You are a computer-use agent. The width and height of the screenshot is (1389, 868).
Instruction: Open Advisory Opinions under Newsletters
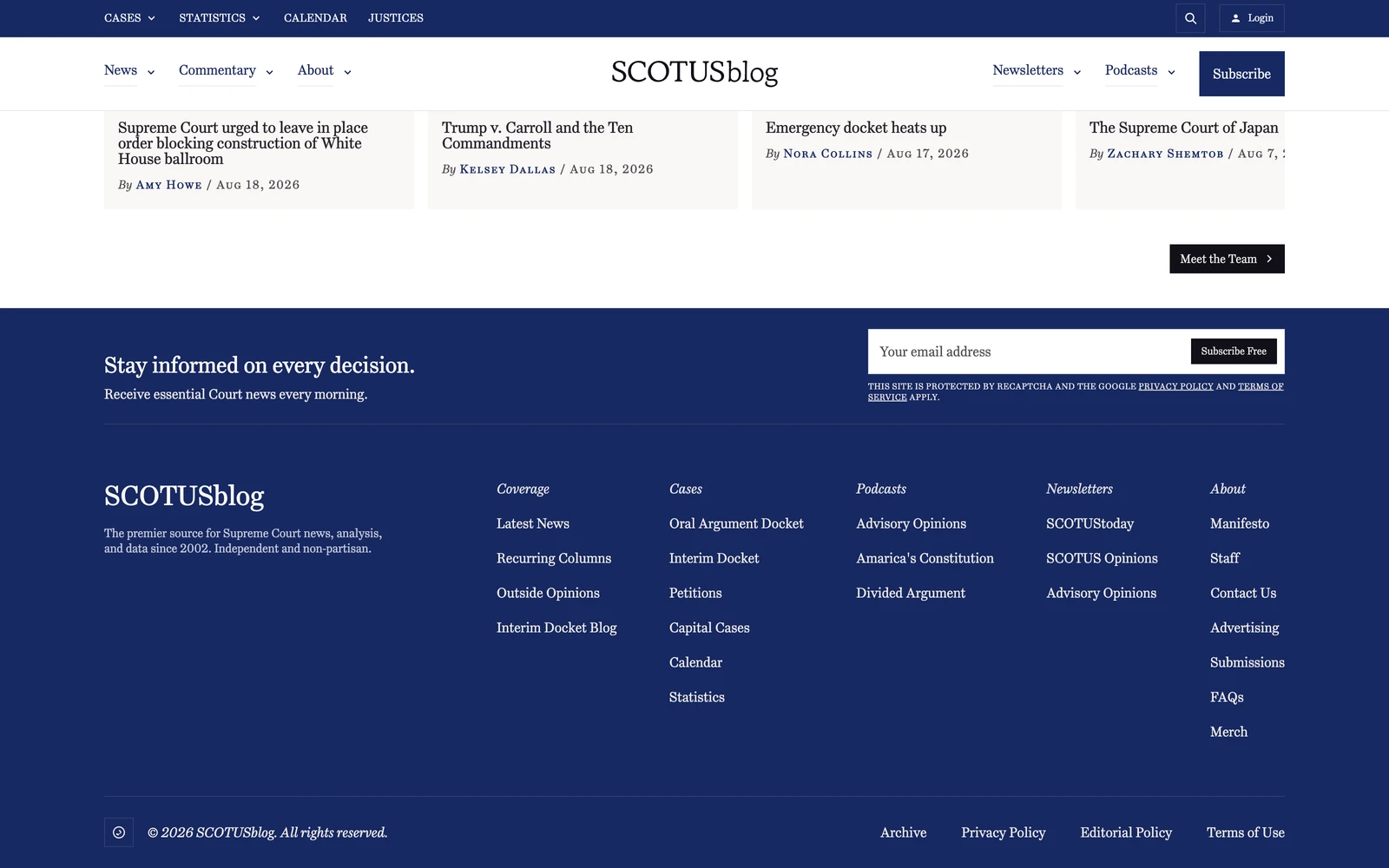(1101, 593)
